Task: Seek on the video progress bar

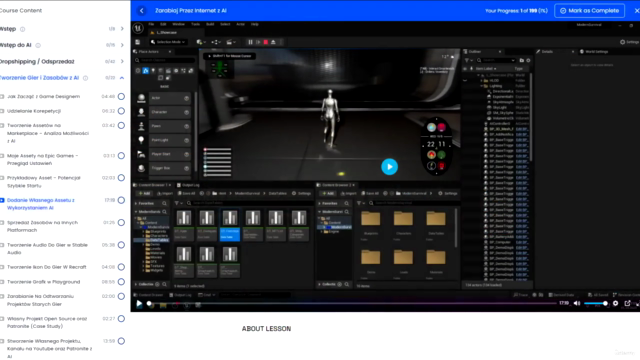Action: click(x=353, y=304)
